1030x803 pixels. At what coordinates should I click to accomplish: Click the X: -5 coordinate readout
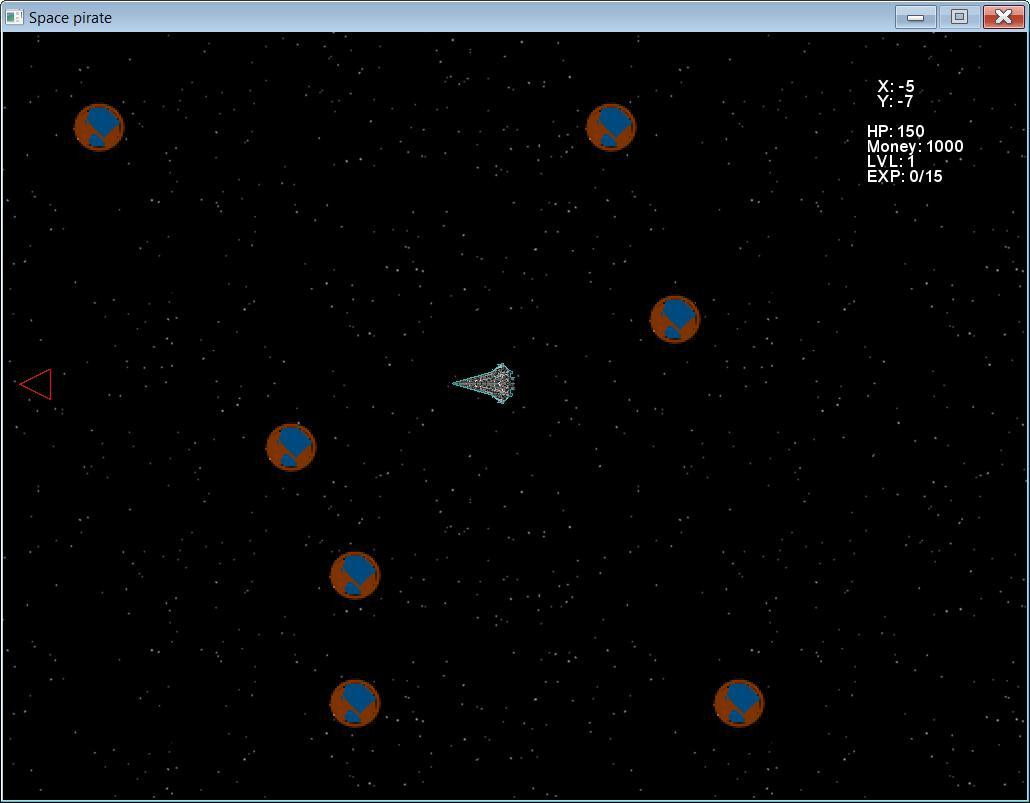(x=896, y=86)
